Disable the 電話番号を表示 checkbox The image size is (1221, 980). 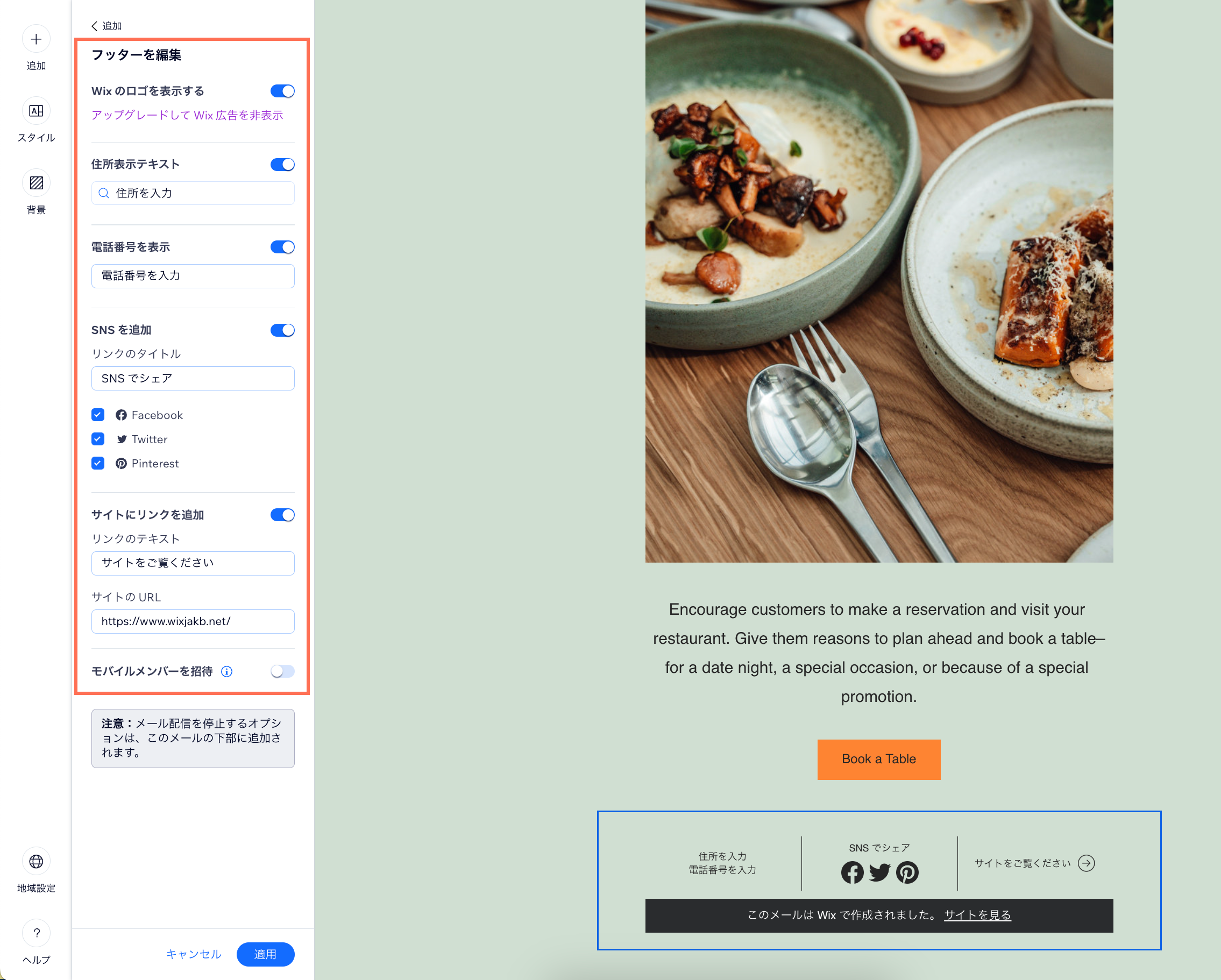click(x=283, y=247)
